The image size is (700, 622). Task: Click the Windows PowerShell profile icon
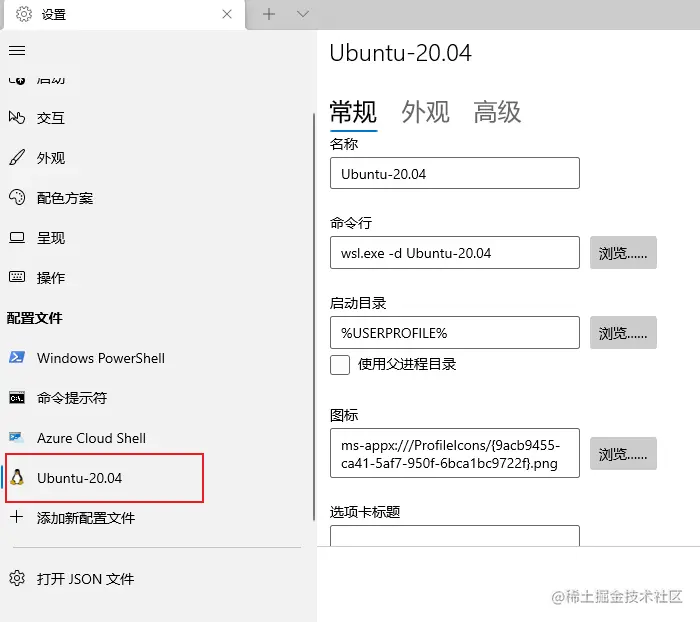[x=17, y=357]
